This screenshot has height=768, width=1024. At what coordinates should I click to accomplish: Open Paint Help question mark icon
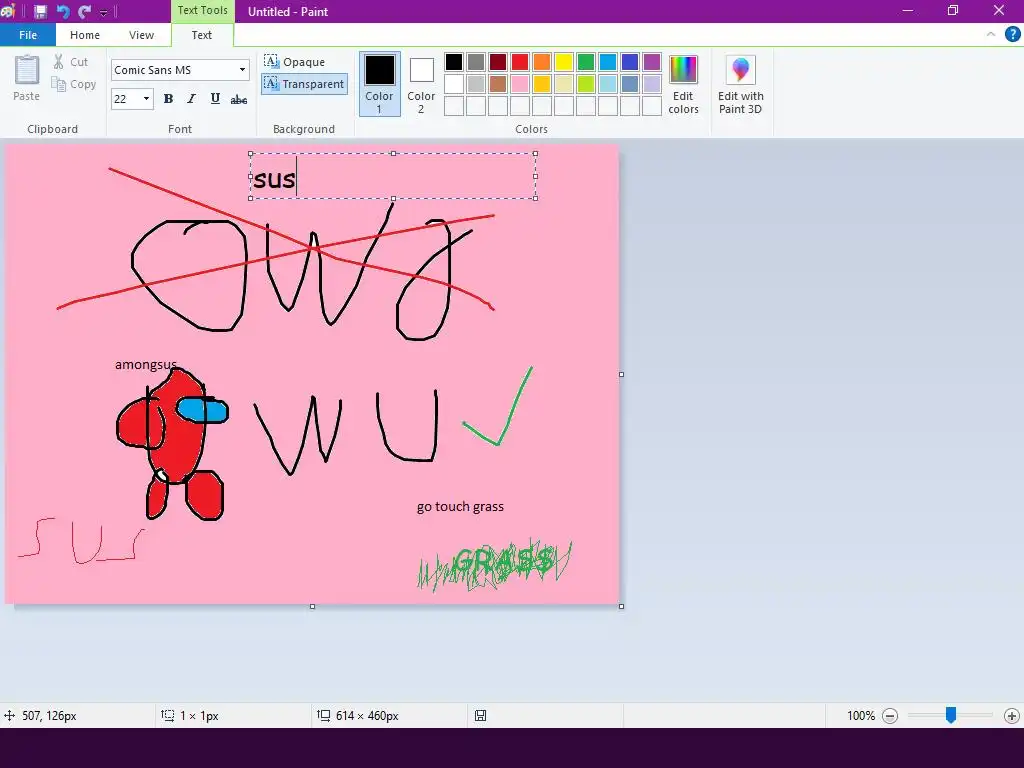point(1012,35)
